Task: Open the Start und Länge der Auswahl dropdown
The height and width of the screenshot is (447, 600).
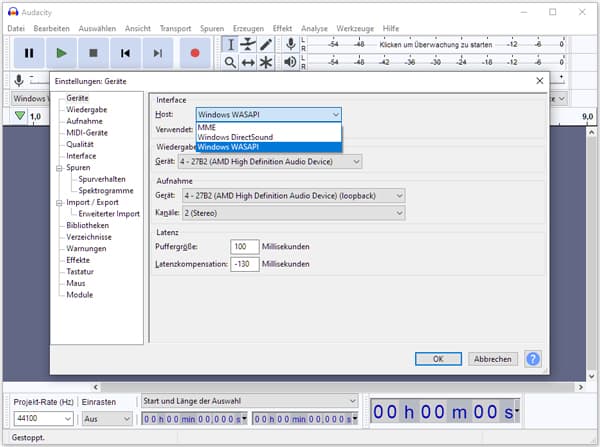Action: (x=250, y=401)
